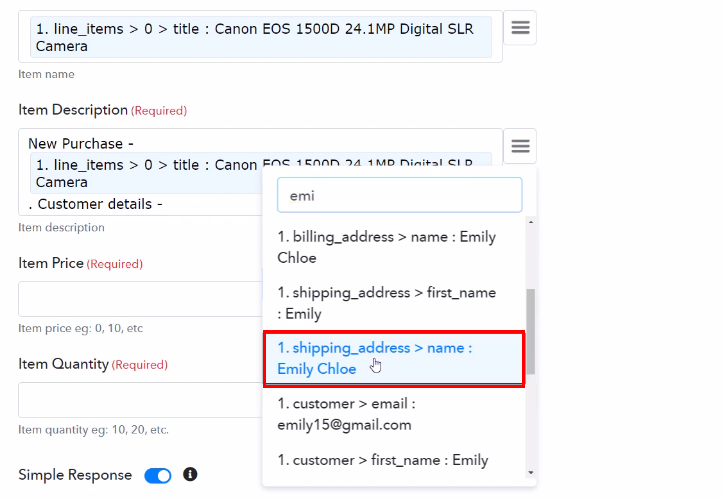
Task: Click the 'Item Description' label
Action: click(73, 110)
